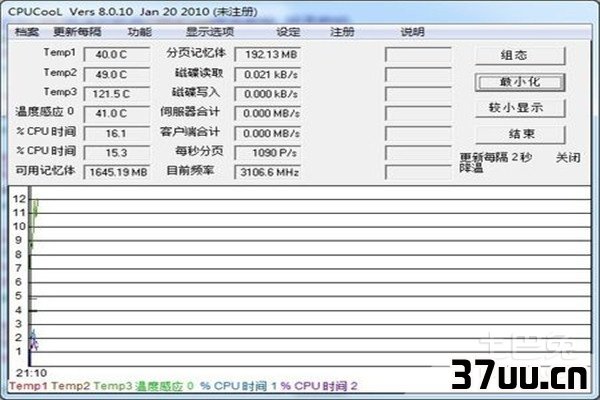Click the 磁碟写入 label

click(x=196, y=92)
